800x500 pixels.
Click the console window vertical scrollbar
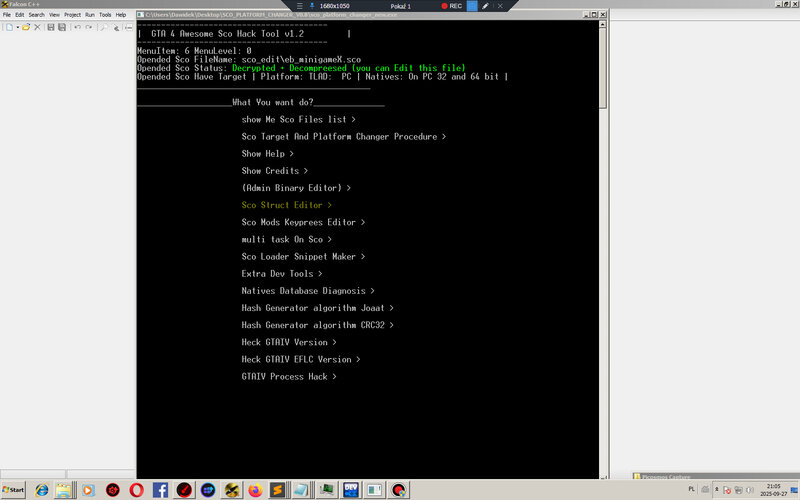[603, 249]
